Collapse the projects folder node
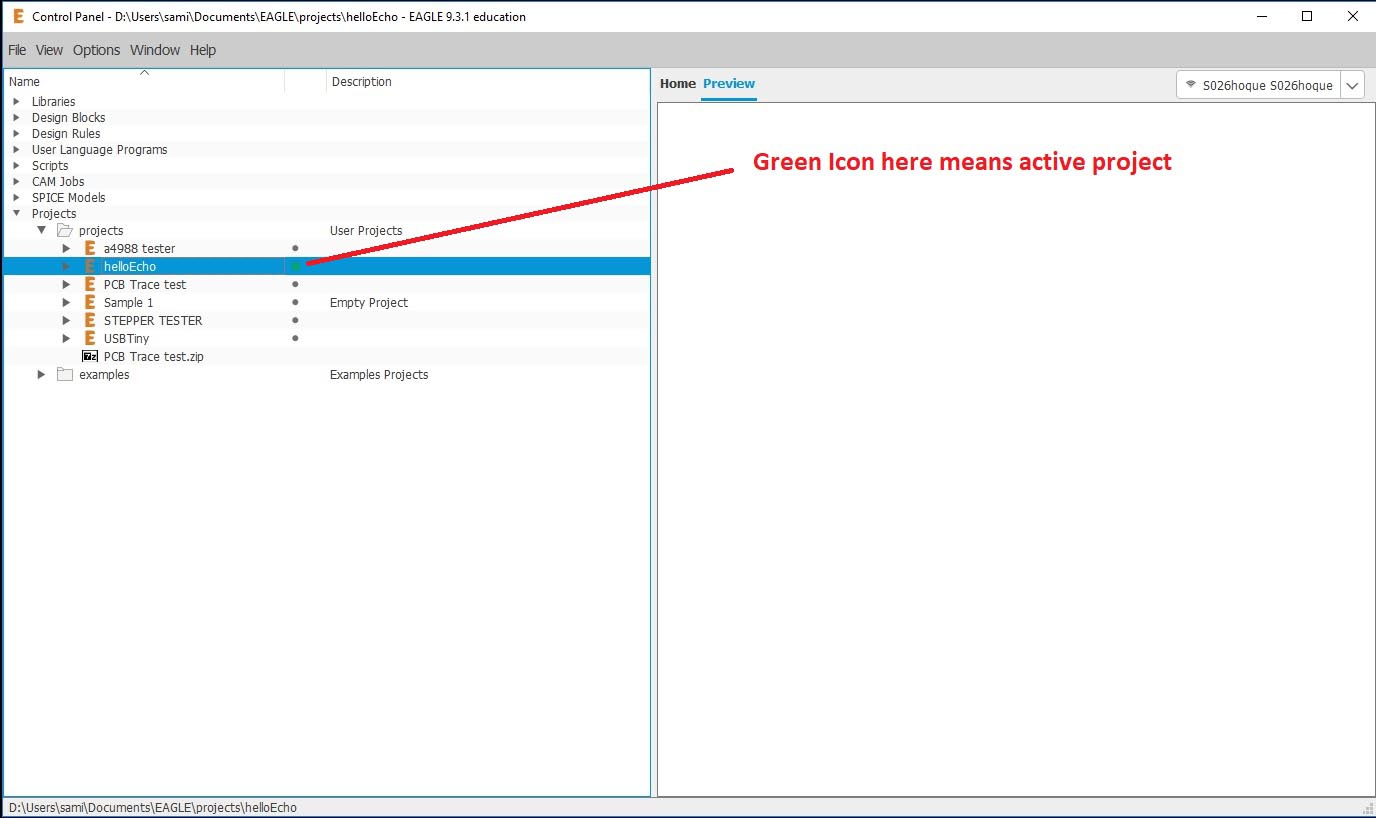This screenshot has width=1376, height=818. [x=42, y=230]
